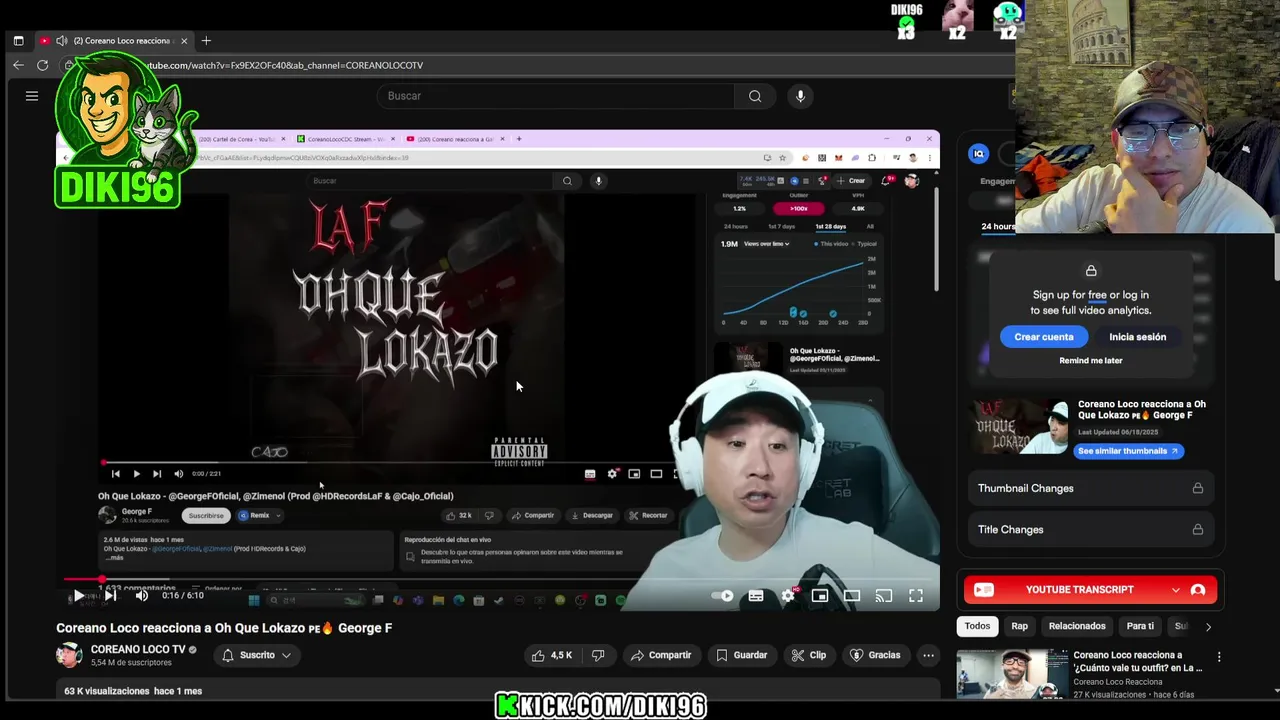1280x720 pixels.
Task: Reload the page
Action: coord(42,65)
